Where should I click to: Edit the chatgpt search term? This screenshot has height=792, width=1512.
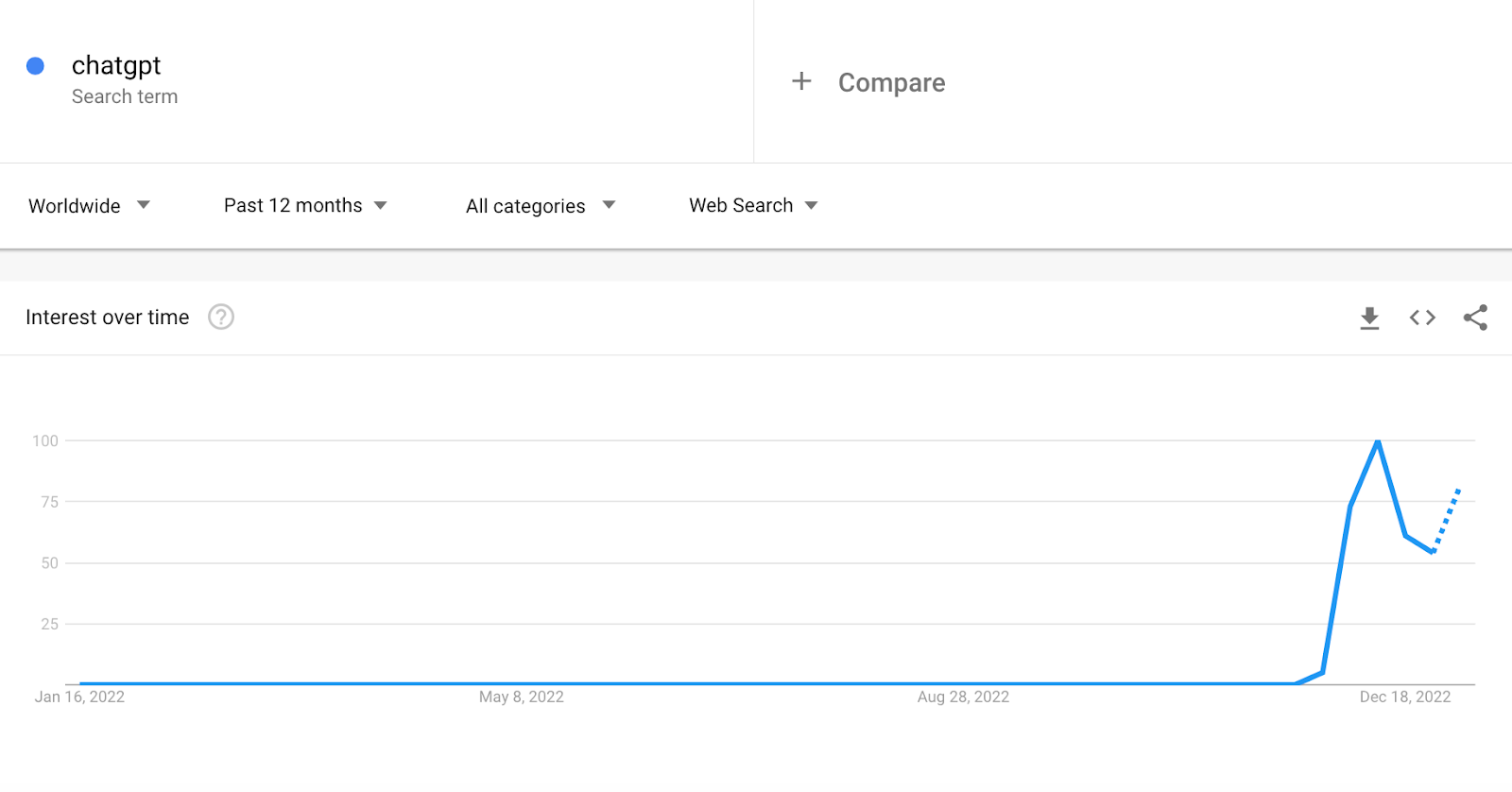click(x=116, y=65)
